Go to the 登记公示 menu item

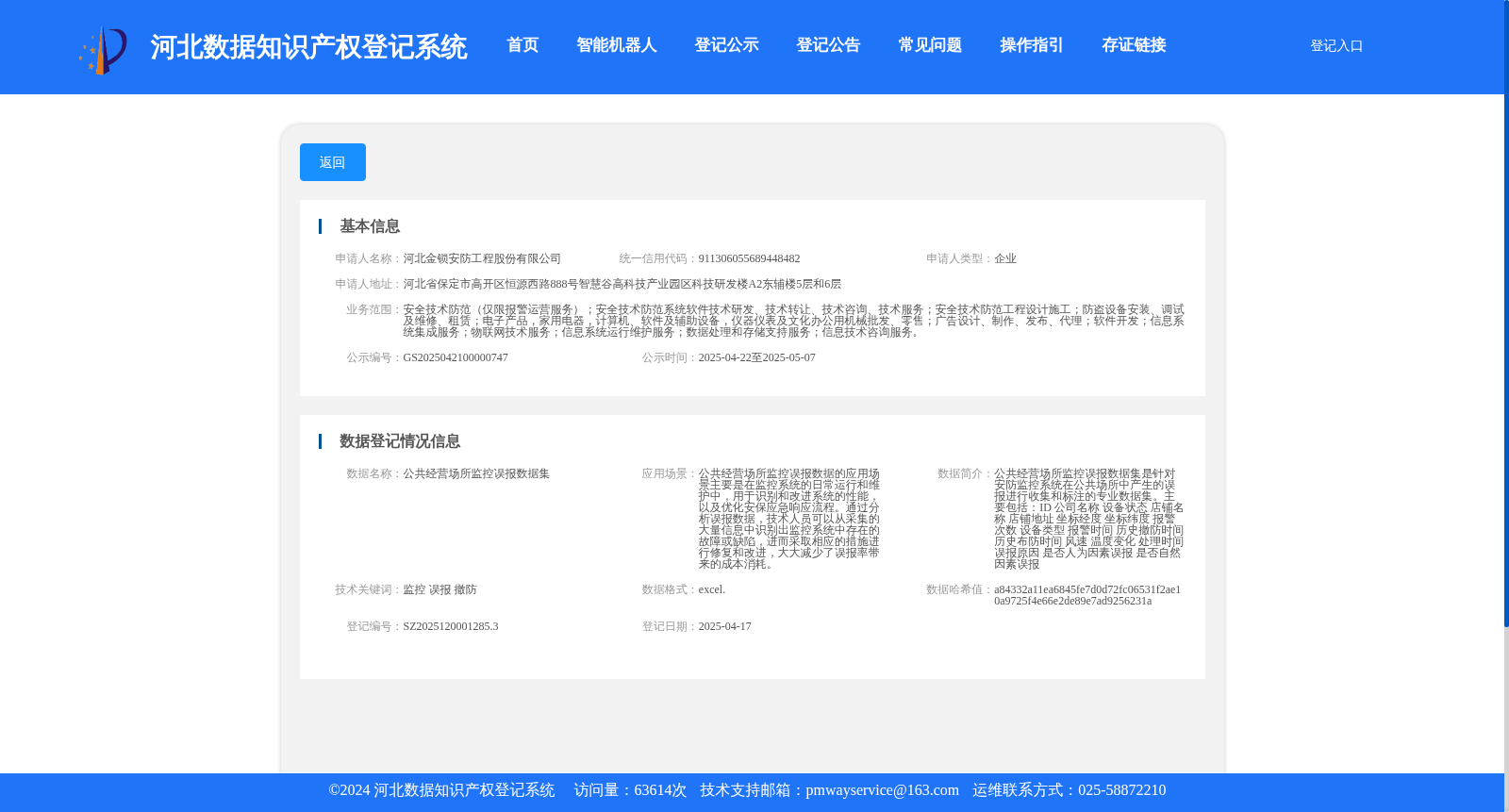[x=726, y=45]
